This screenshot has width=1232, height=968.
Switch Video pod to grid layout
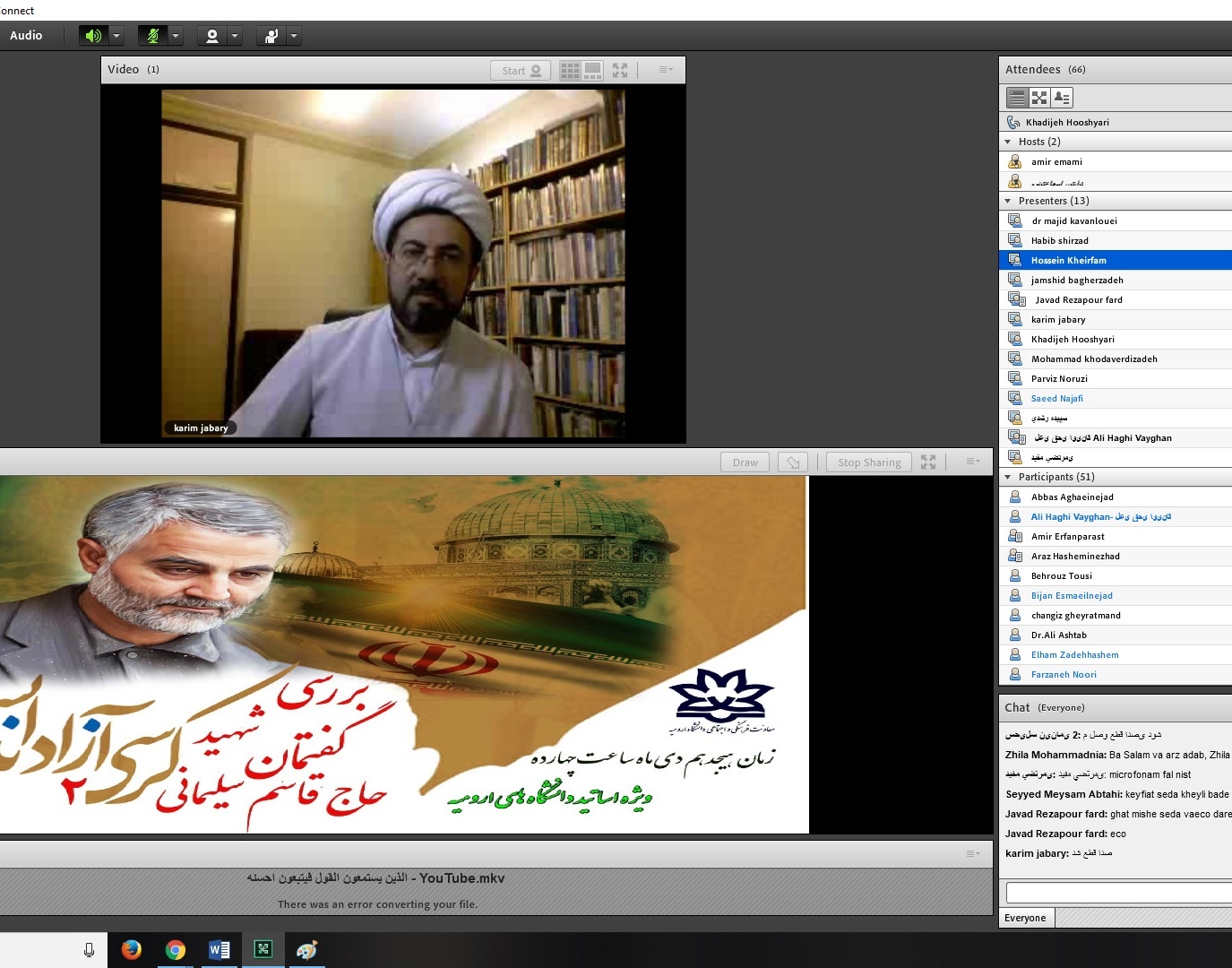570,71
